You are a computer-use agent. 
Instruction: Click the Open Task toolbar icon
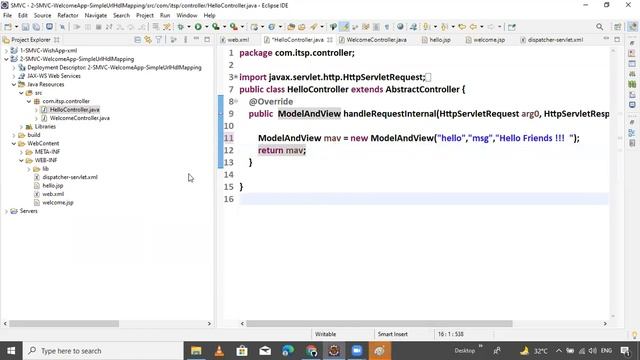coord(302,27)
